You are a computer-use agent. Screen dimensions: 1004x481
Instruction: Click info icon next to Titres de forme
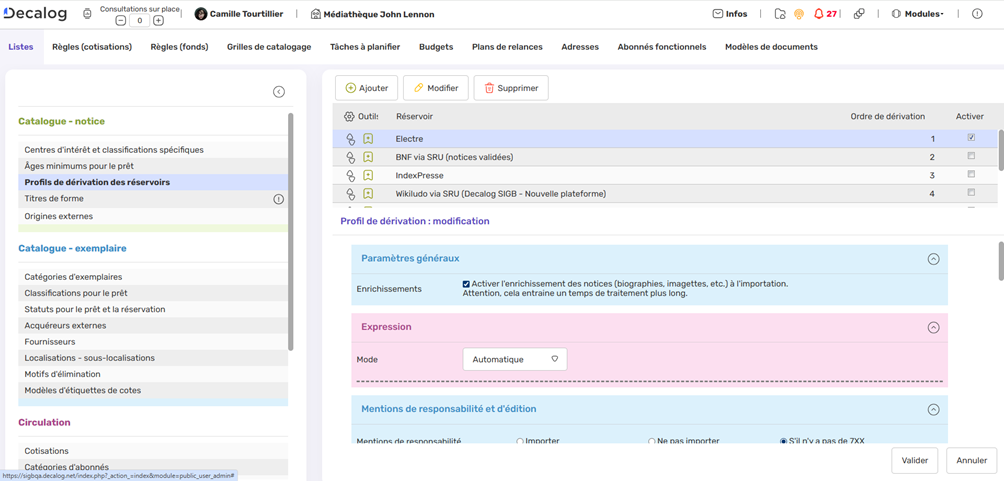pyautogui.click(x=279, y=199)
